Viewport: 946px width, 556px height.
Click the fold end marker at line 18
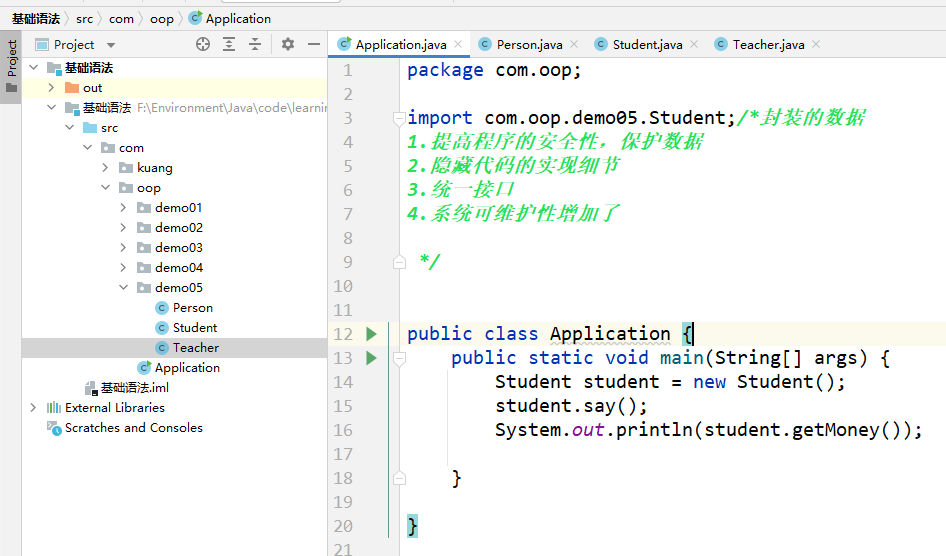399,478
